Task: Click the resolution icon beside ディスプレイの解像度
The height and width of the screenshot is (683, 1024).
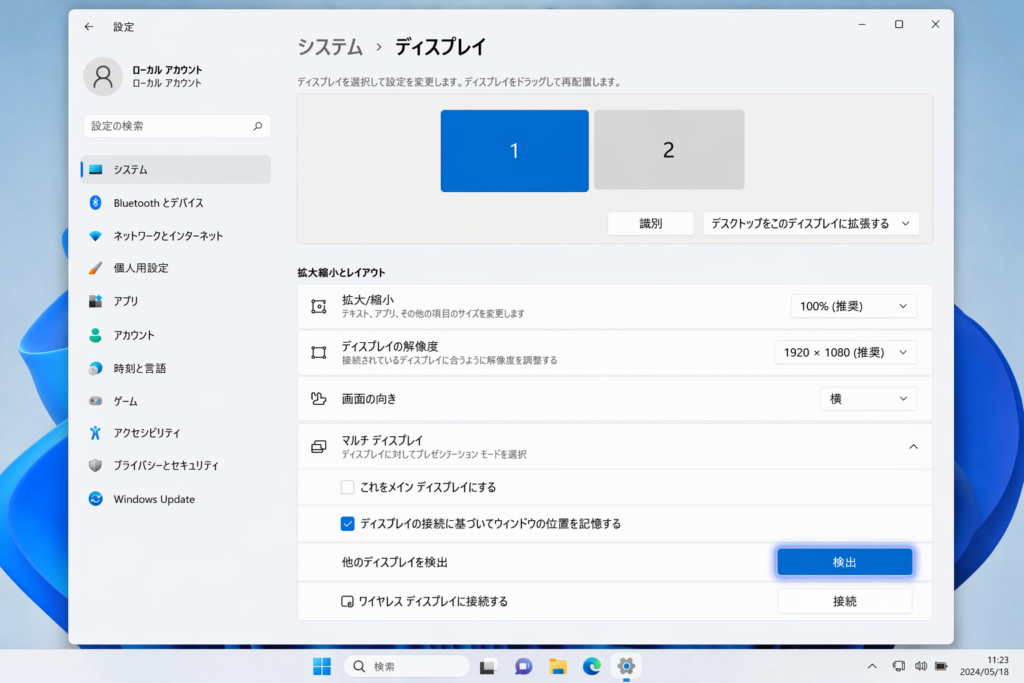Action: [319, 353]
